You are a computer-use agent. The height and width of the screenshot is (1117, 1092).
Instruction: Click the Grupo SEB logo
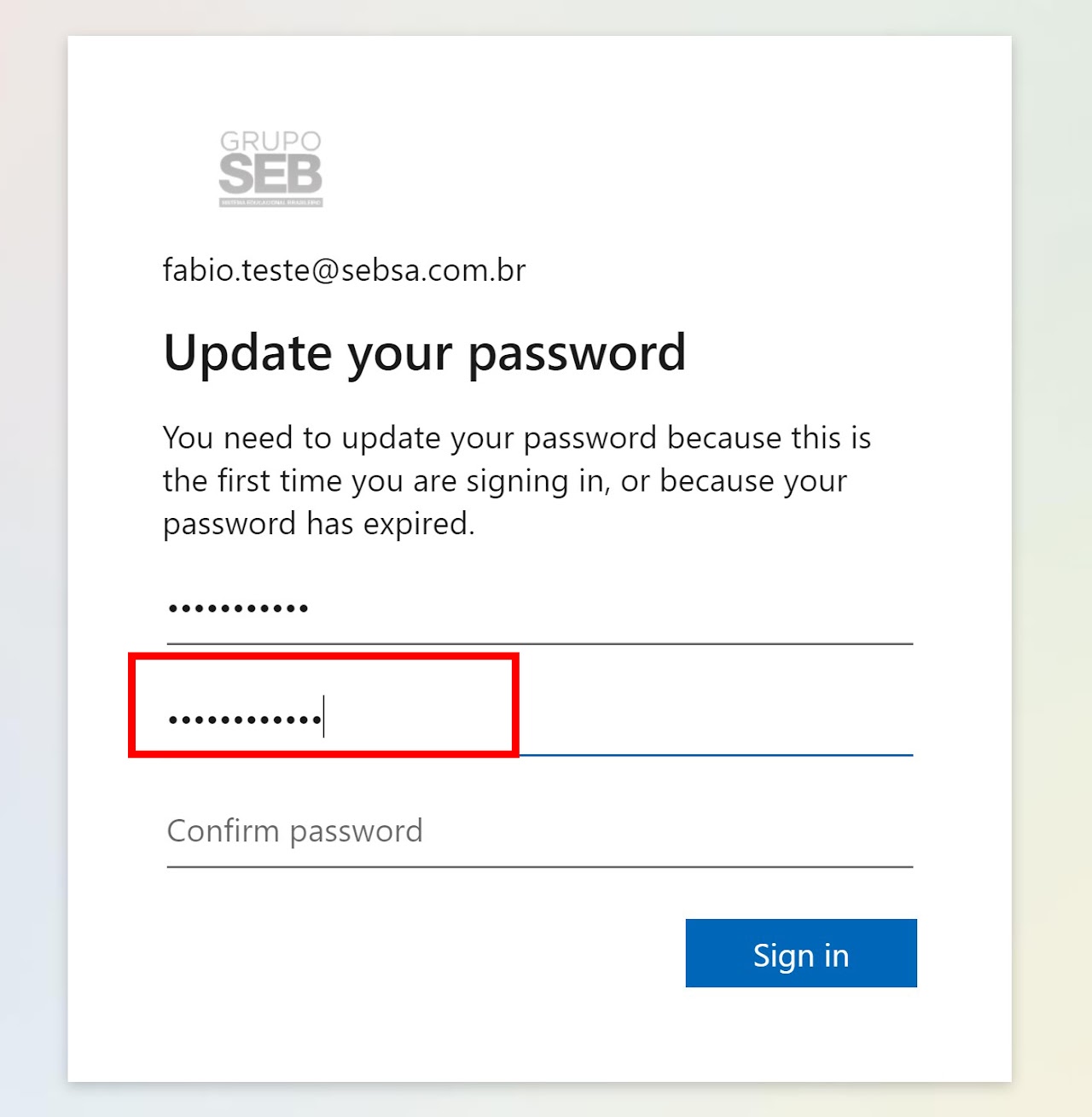[x=270, y=168]
